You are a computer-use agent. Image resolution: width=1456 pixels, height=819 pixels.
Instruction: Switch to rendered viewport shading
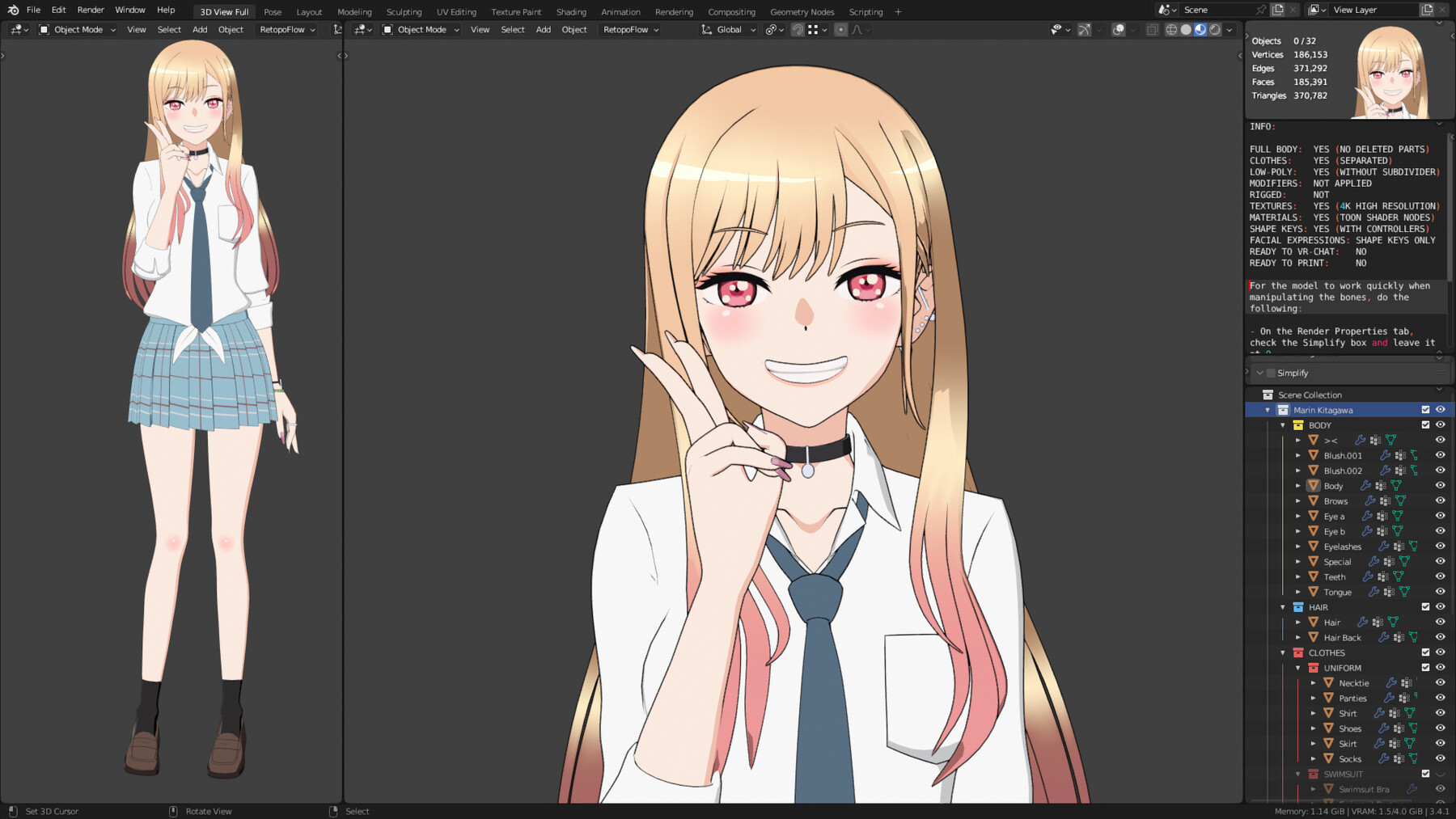point(1215,30)
